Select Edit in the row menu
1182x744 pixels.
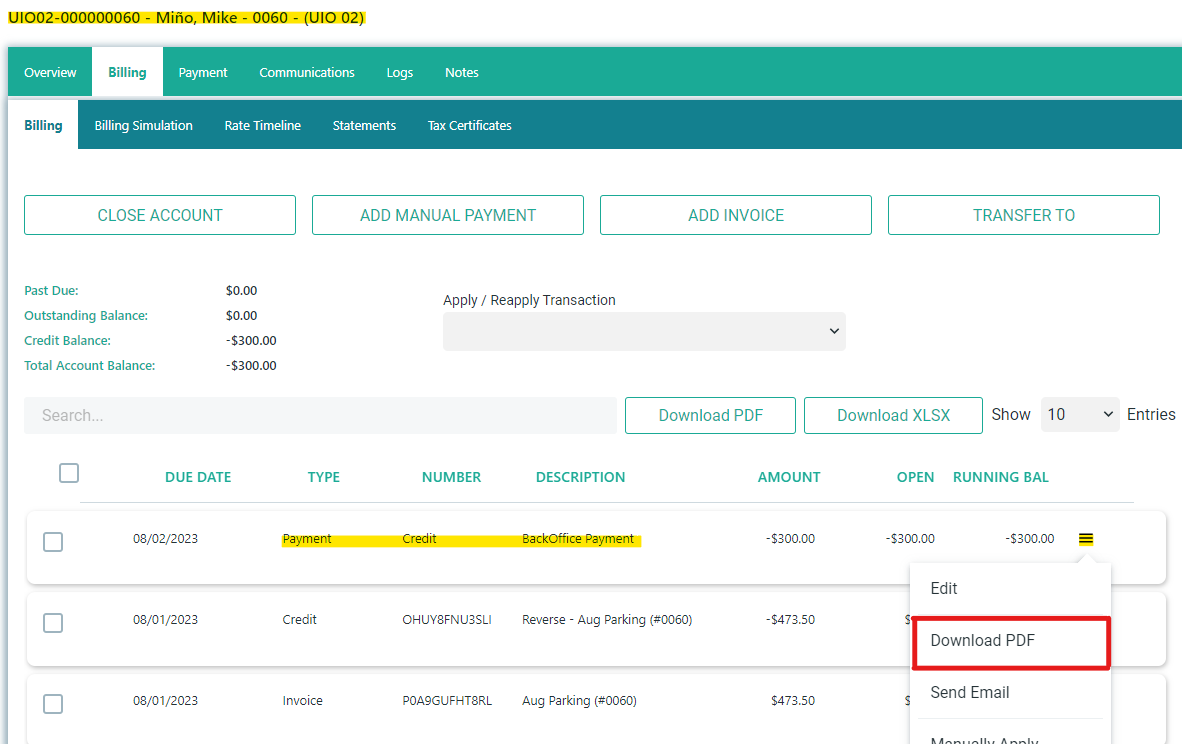[x=944, y=589]
